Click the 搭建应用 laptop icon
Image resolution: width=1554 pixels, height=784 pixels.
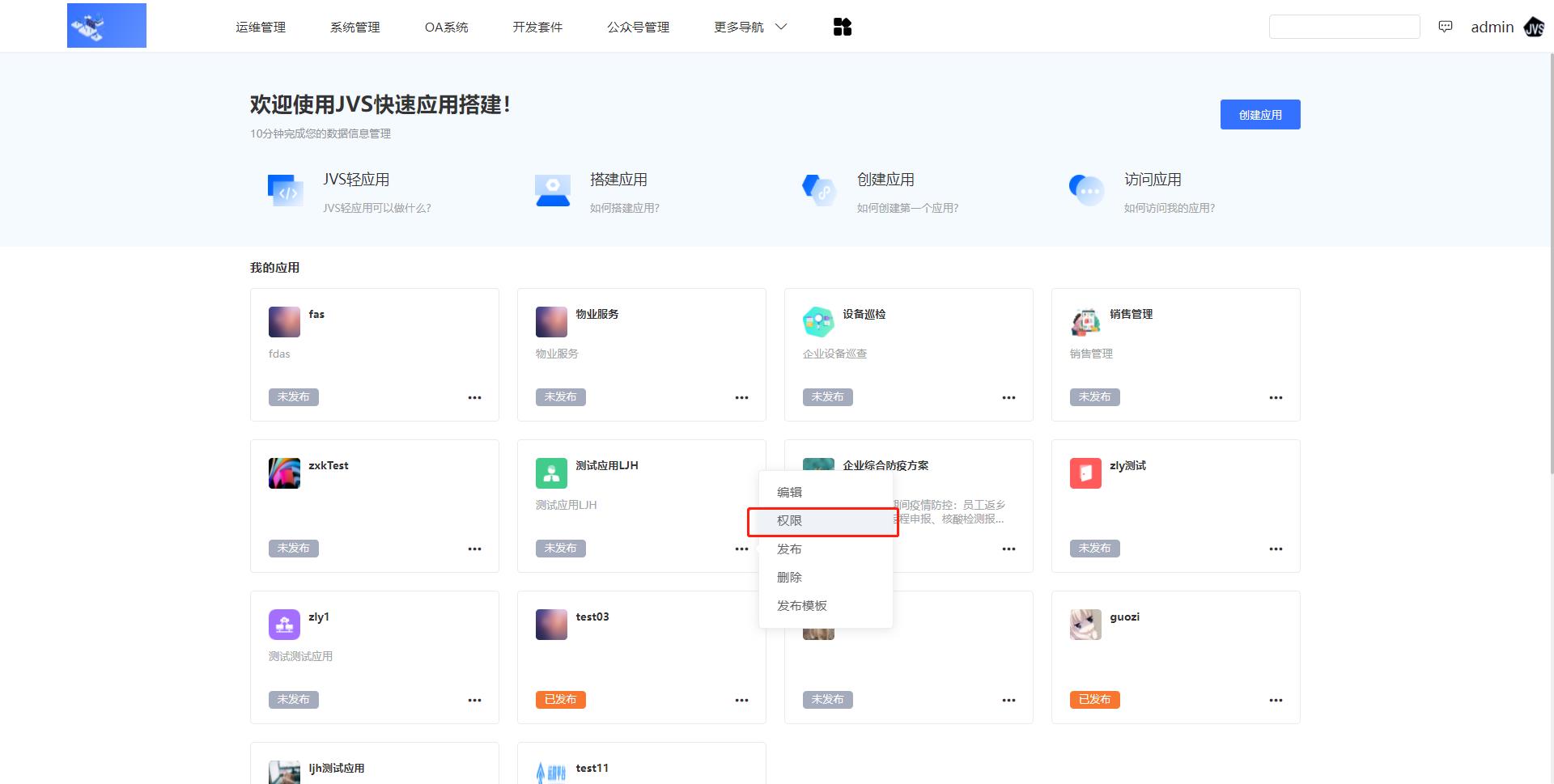(x=553, y=191)
